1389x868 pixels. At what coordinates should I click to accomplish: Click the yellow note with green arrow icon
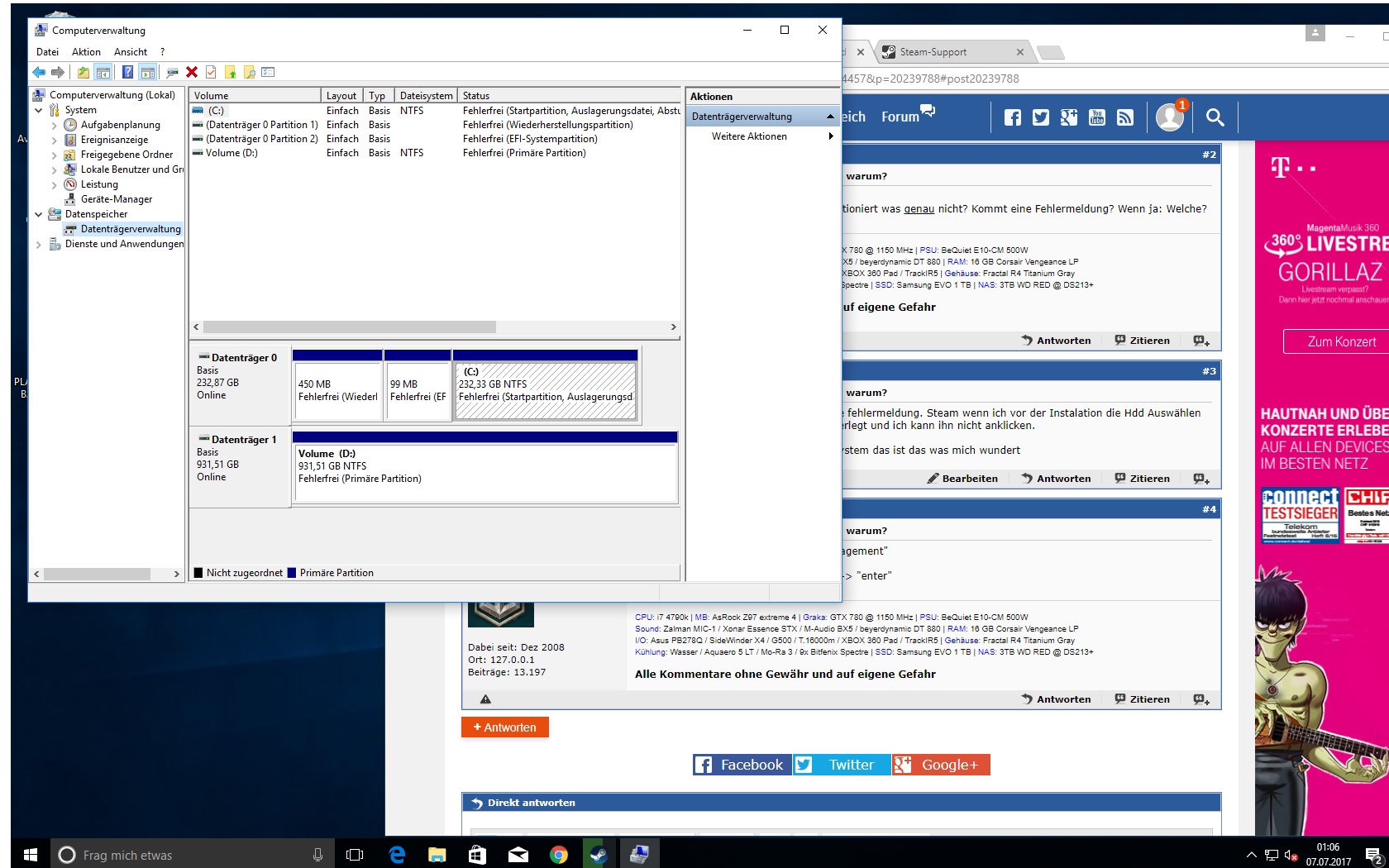coord(230,73)
